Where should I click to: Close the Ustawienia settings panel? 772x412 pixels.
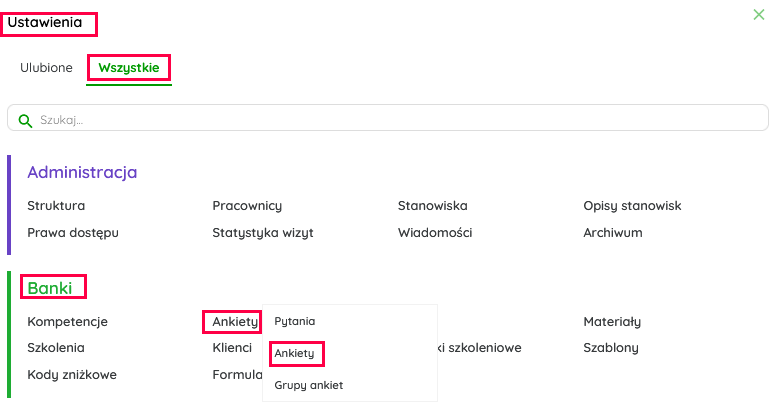coord(758,15)
